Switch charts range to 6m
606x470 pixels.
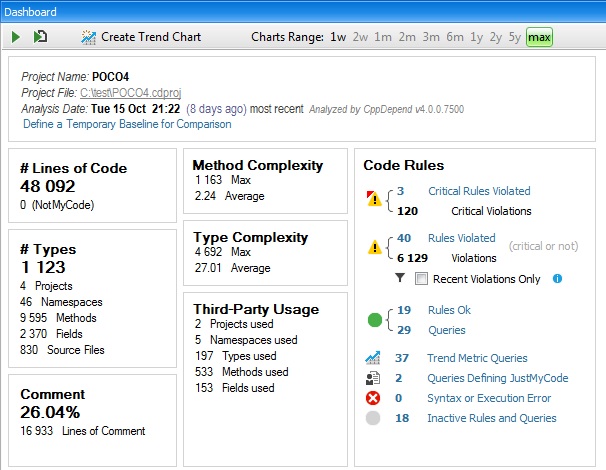455,37
